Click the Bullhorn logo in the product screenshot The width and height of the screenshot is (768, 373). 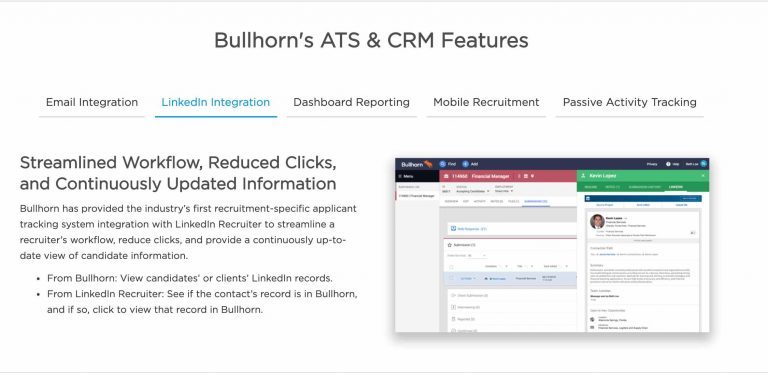pos(417,164)
